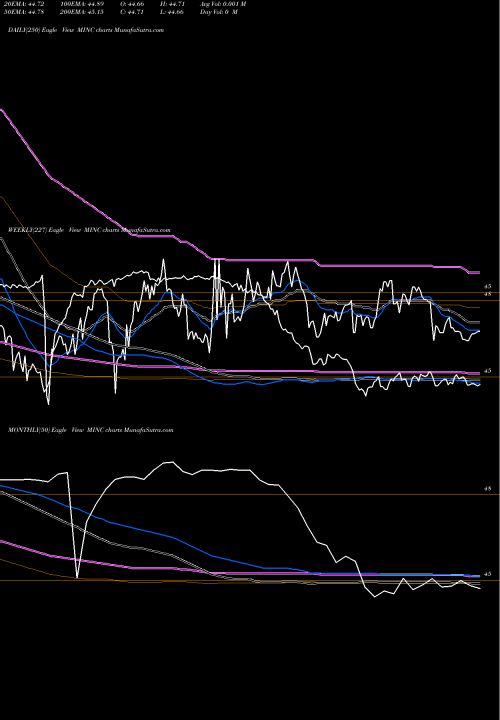Screen dimensions: 500x720
Task: Click the Avg Vol: 0.001 M label
Action: tap(223, 4)
